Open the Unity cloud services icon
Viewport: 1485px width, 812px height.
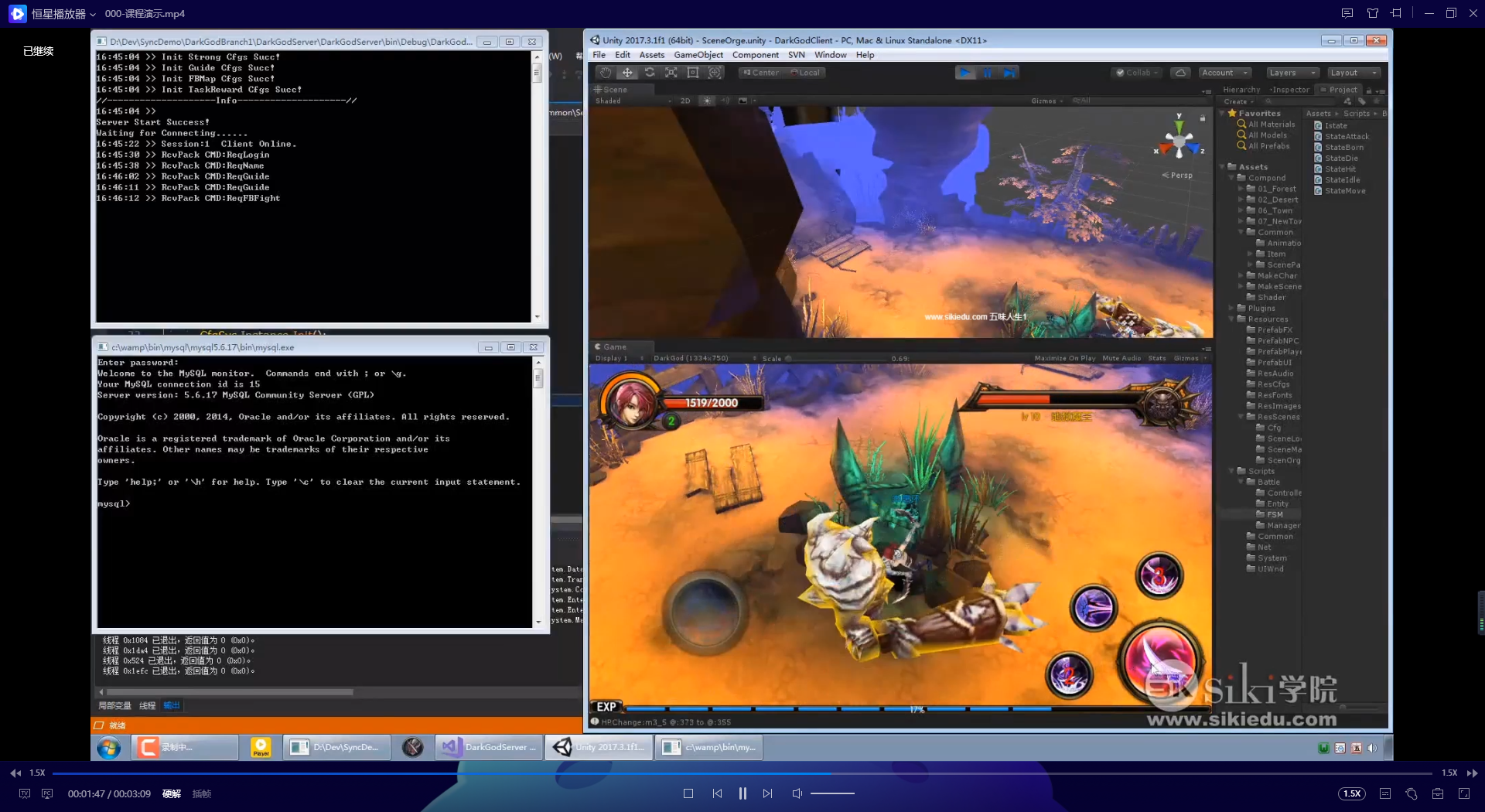1179,73
